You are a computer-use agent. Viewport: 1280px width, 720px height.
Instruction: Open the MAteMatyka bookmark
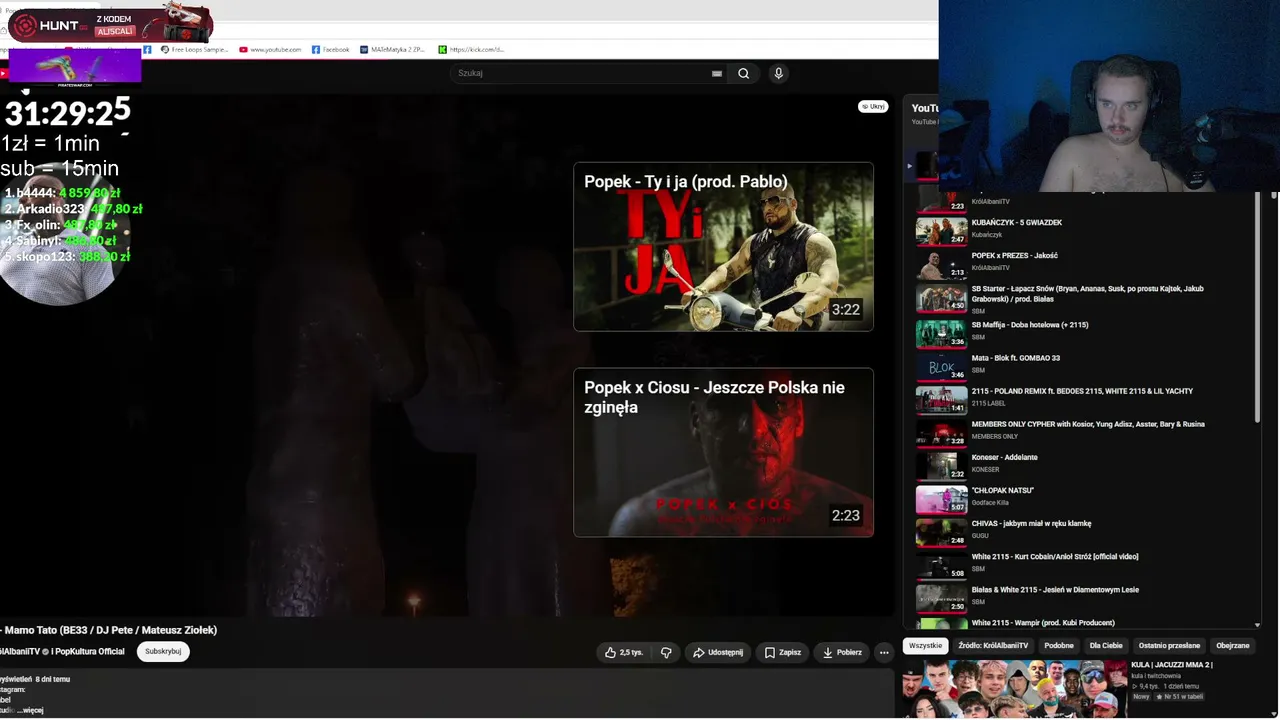coord(392,49)
